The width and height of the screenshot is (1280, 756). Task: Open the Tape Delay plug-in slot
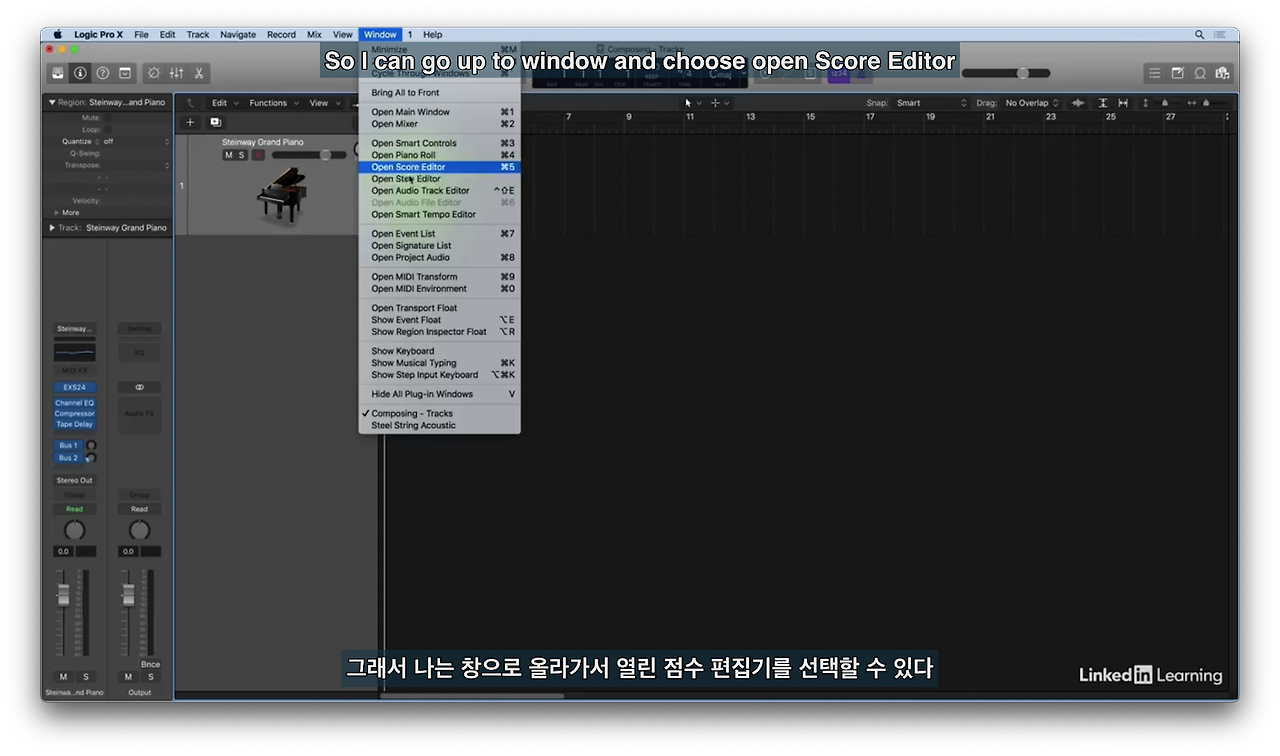(x=74, y=424)
